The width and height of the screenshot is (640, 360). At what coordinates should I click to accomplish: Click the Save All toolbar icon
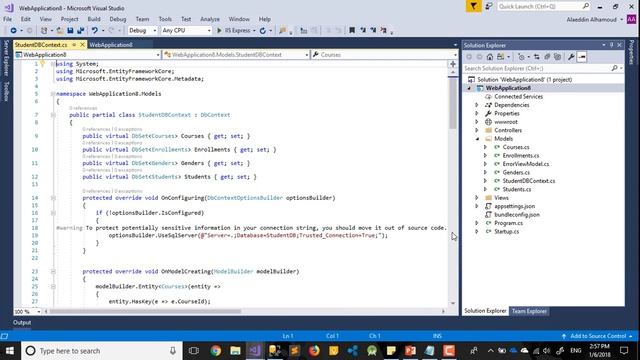pyautogui.click(x=80, y=31)
